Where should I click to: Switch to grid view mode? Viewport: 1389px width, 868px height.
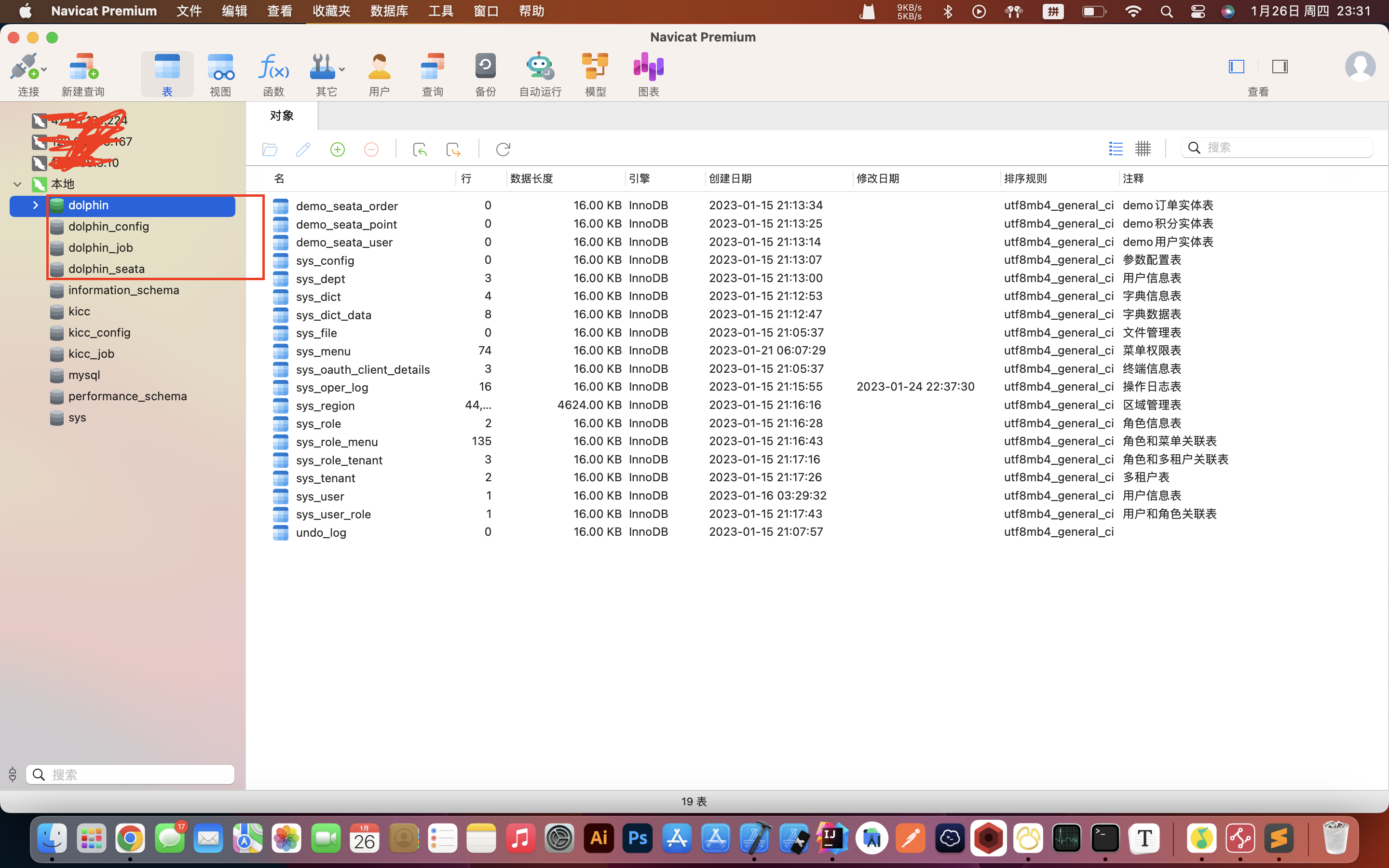[1143, 149]
